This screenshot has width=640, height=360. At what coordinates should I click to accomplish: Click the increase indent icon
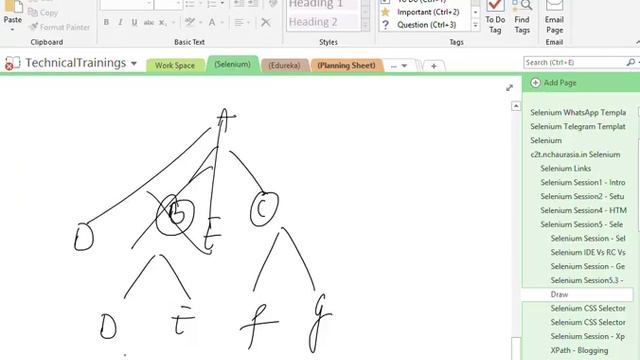pos(253,4)
